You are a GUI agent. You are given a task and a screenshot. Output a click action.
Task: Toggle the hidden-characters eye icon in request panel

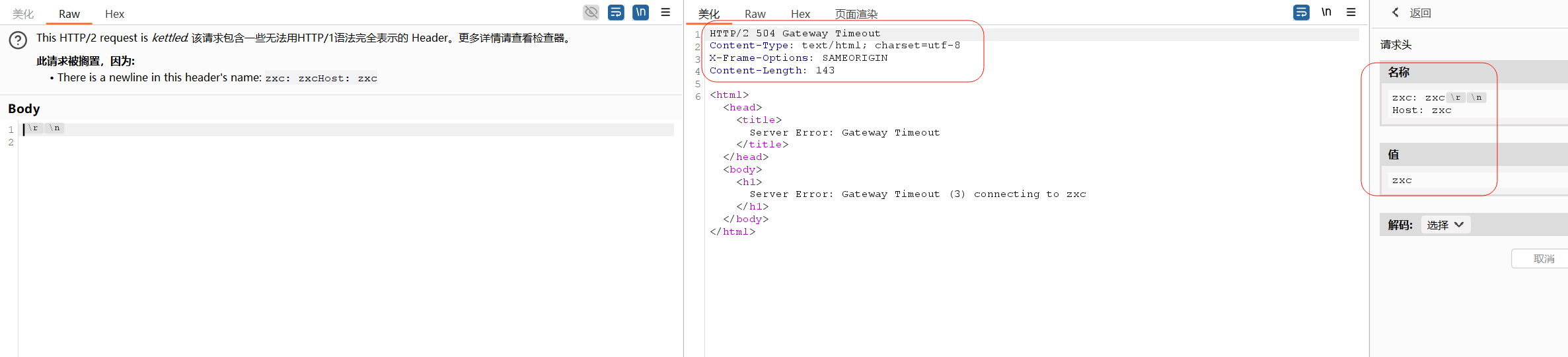591,13
